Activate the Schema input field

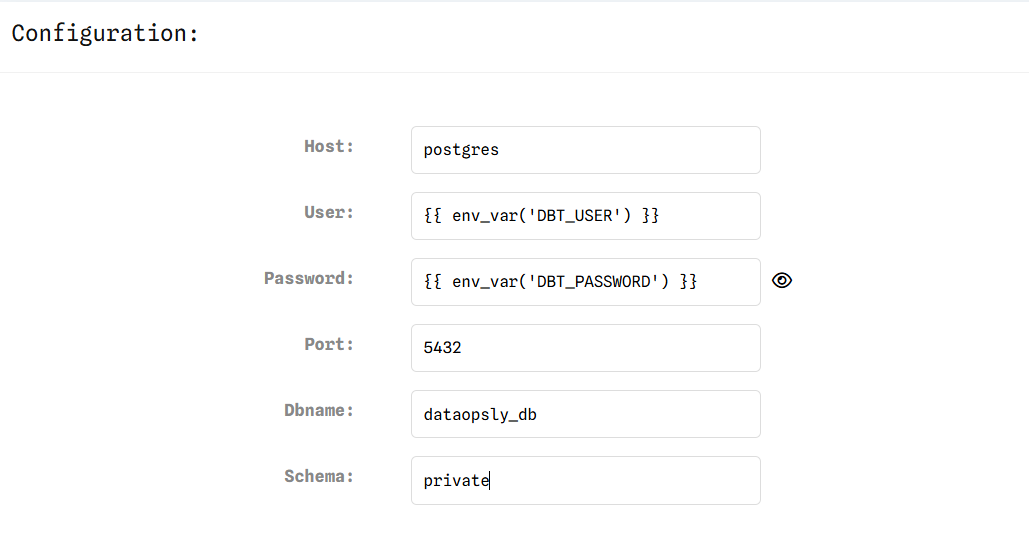click(585, 480)
